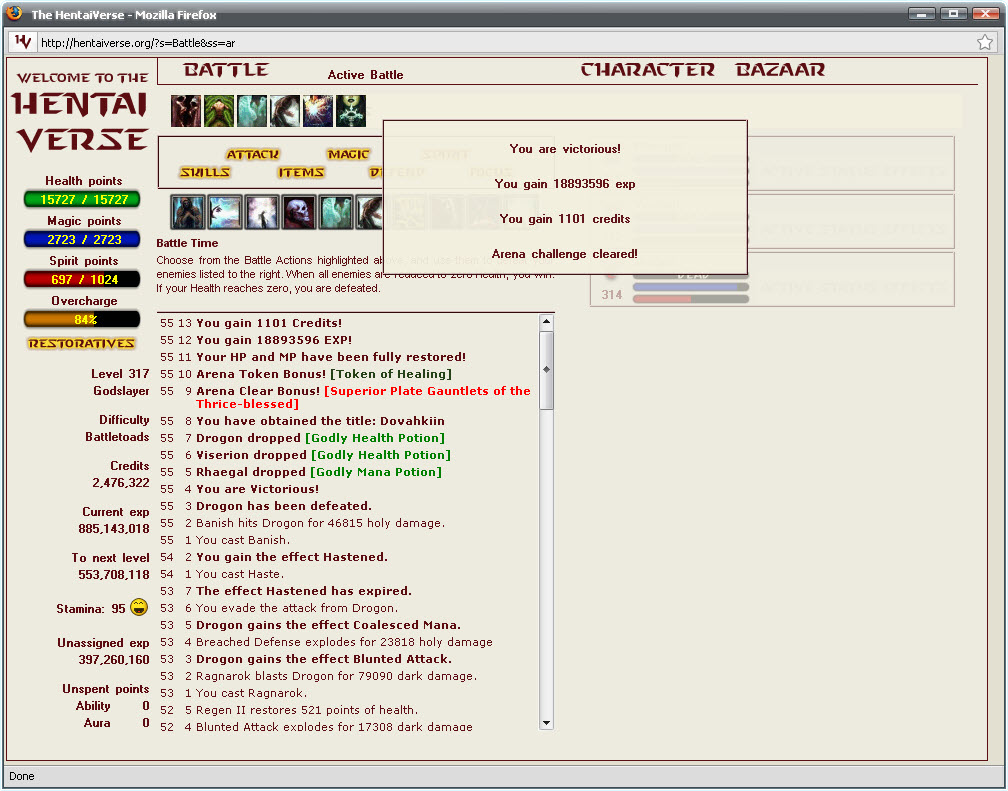
Task: Use the blue sky bird quickbar spell
Action: coord(225,212)
